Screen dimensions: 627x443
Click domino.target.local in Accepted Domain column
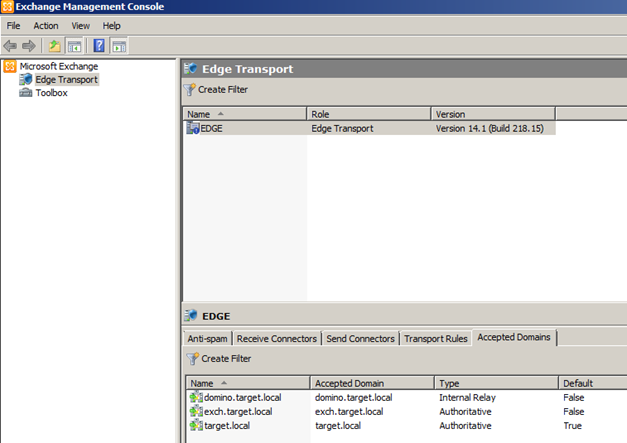[353, 397]
